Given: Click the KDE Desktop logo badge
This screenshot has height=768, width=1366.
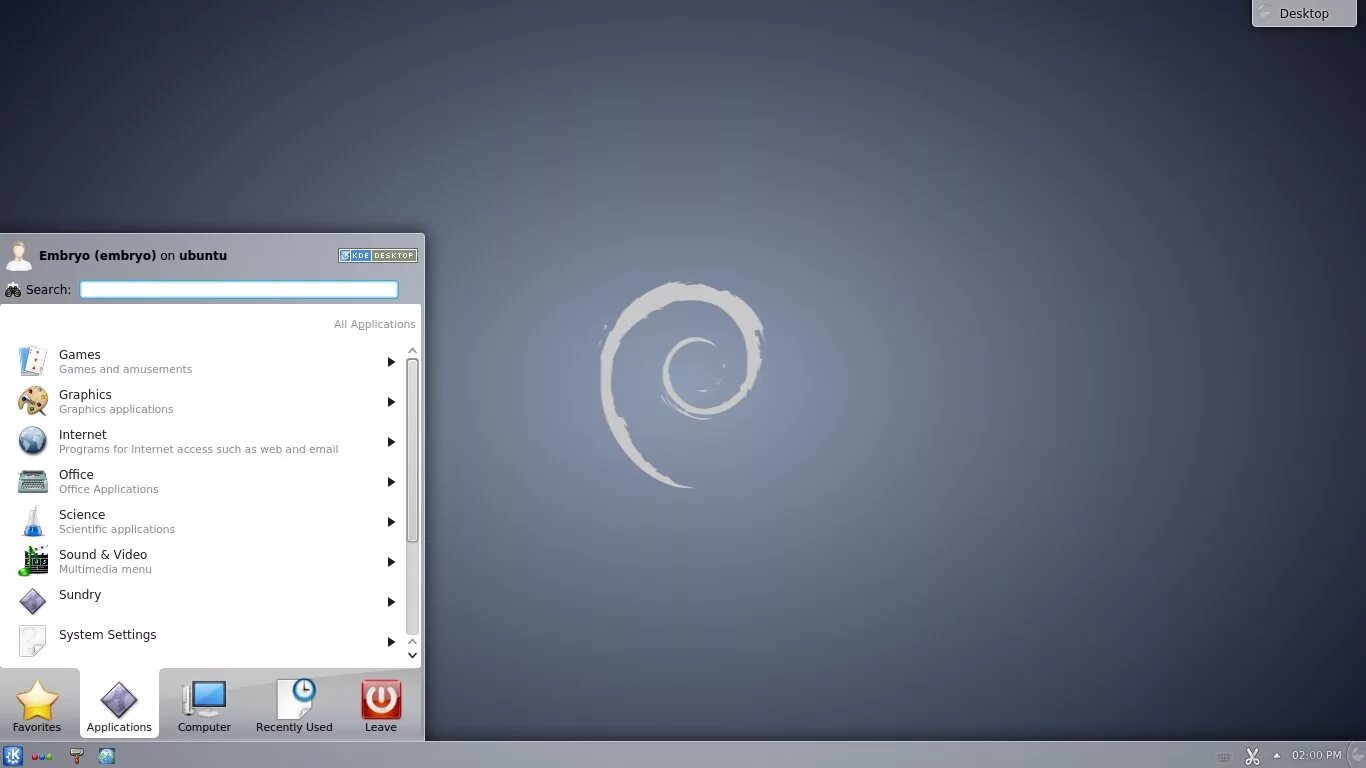Looking at the screenshot, I should point(378,255).
